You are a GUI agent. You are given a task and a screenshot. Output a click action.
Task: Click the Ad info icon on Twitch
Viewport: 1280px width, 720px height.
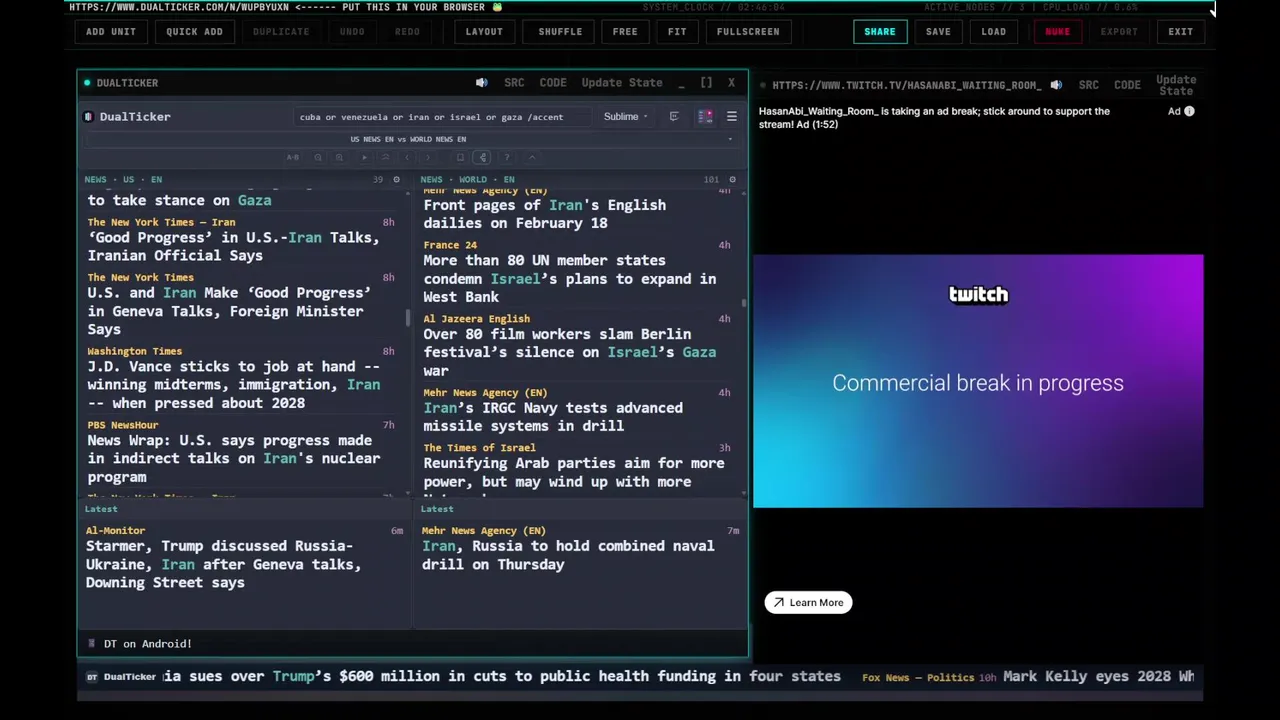click(1189, 111)
